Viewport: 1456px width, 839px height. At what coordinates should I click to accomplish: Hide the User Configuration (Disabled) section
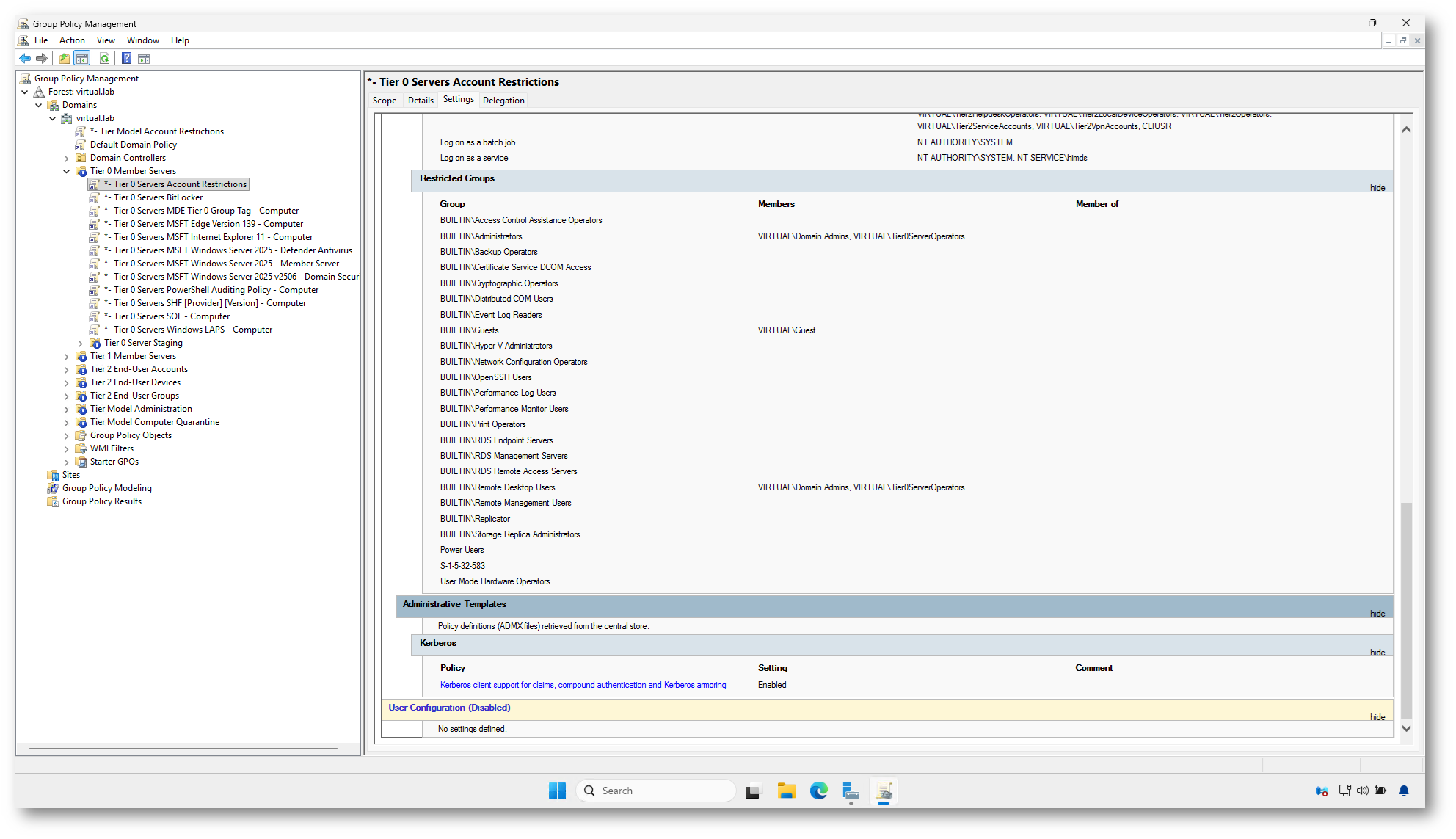[1377, 717]
